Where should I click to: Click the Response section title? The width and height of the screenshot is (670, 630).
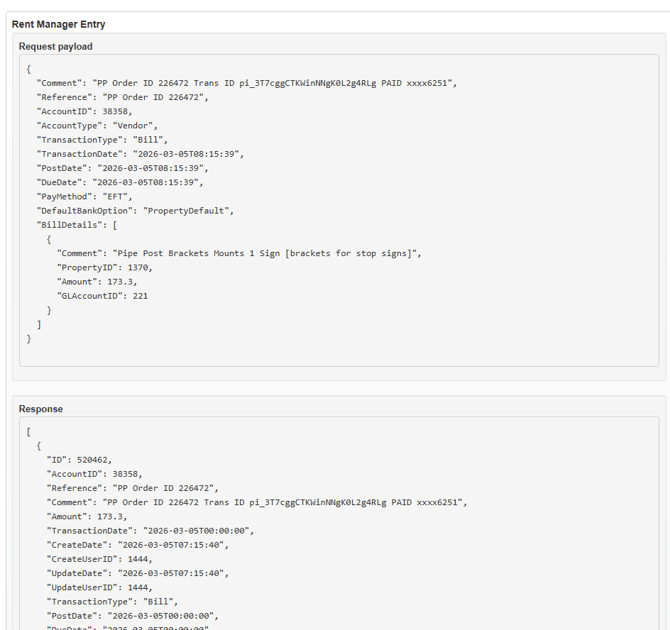tap(40, 409)
